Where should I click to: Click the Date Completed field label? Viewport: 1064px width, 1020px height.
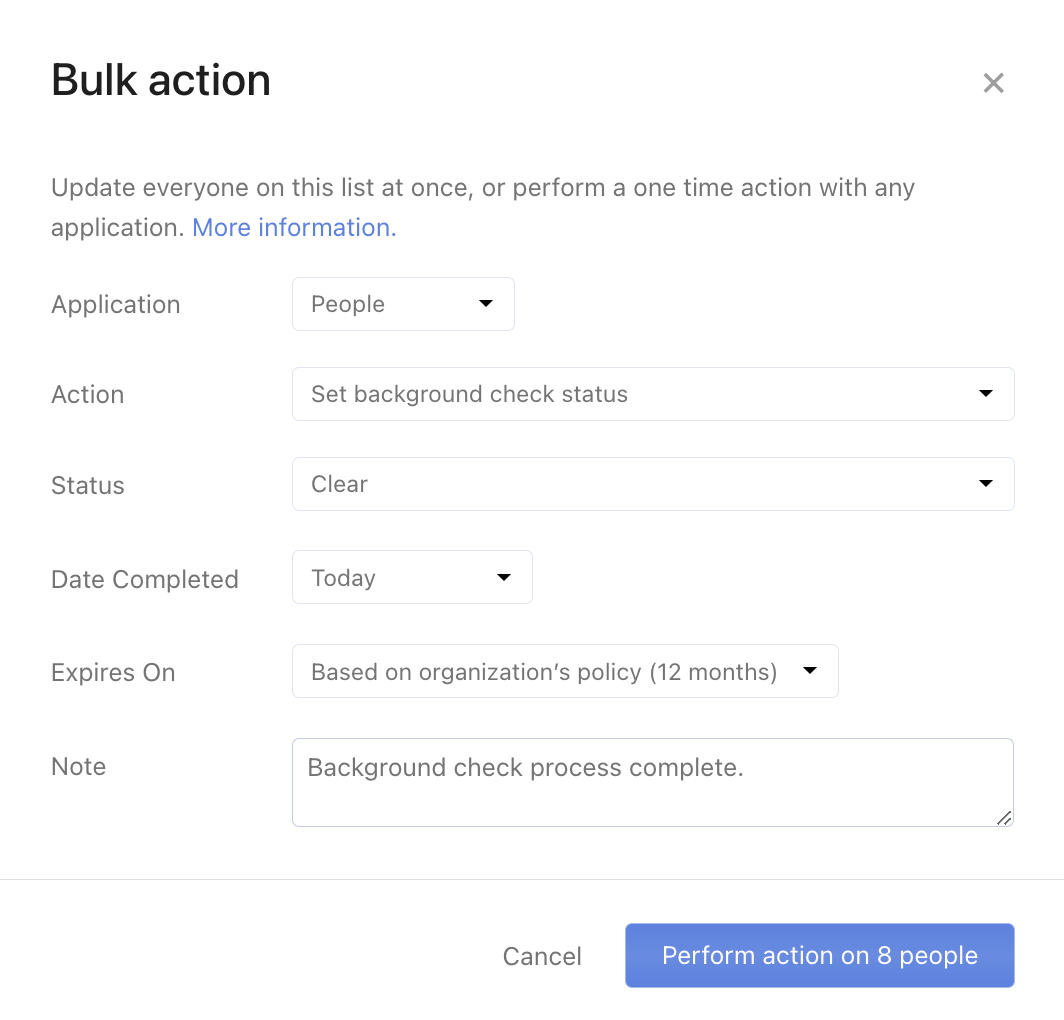click(x=145, y=580)
